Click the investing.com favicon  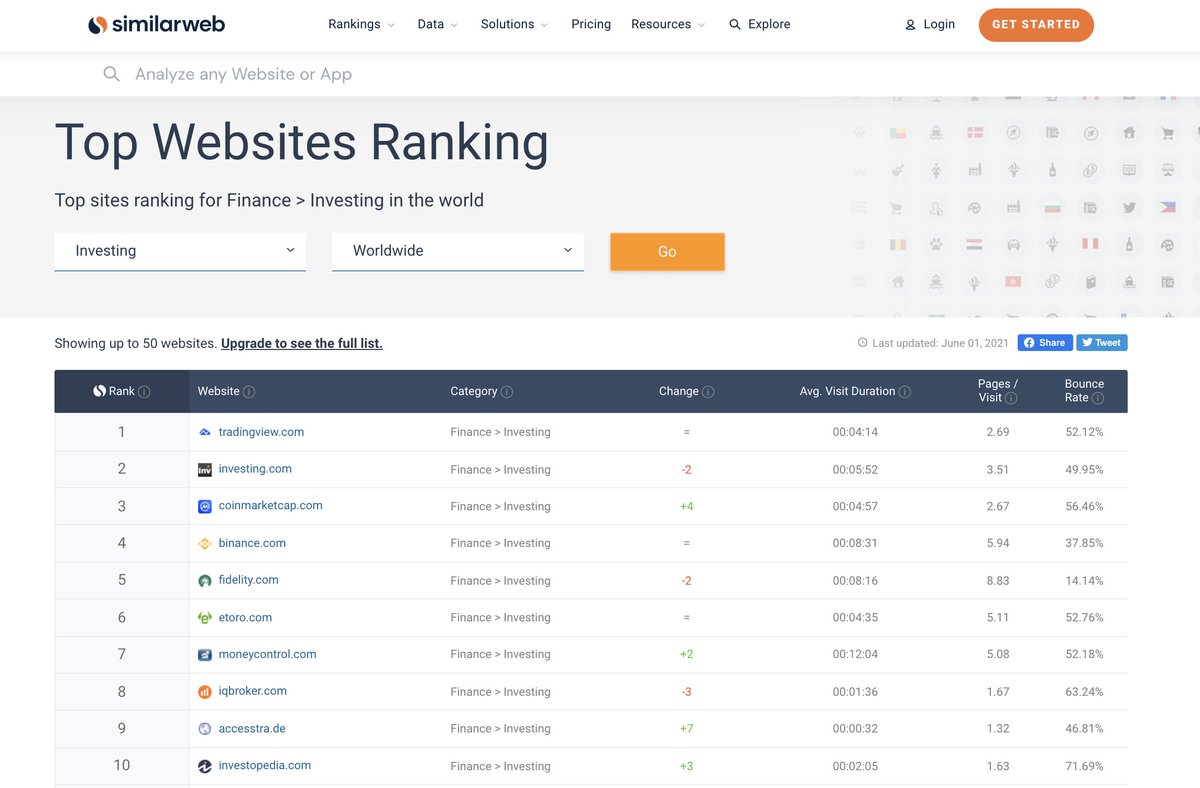point(205,469)
